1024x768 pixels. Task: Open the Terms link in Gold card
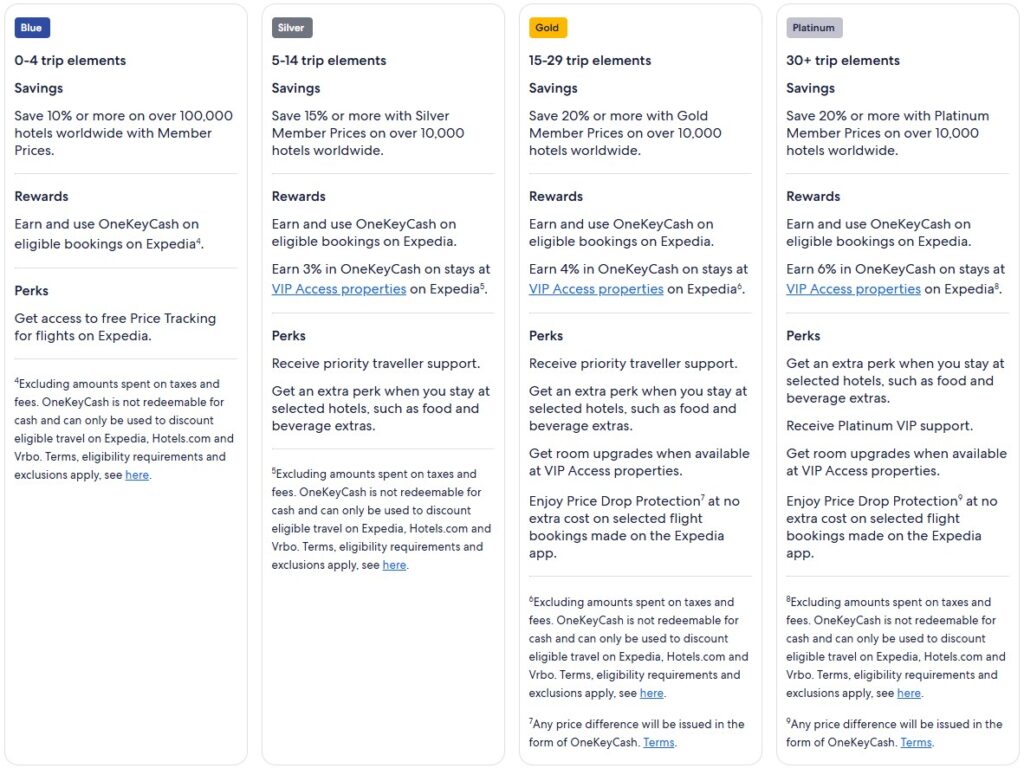point(658,743)
